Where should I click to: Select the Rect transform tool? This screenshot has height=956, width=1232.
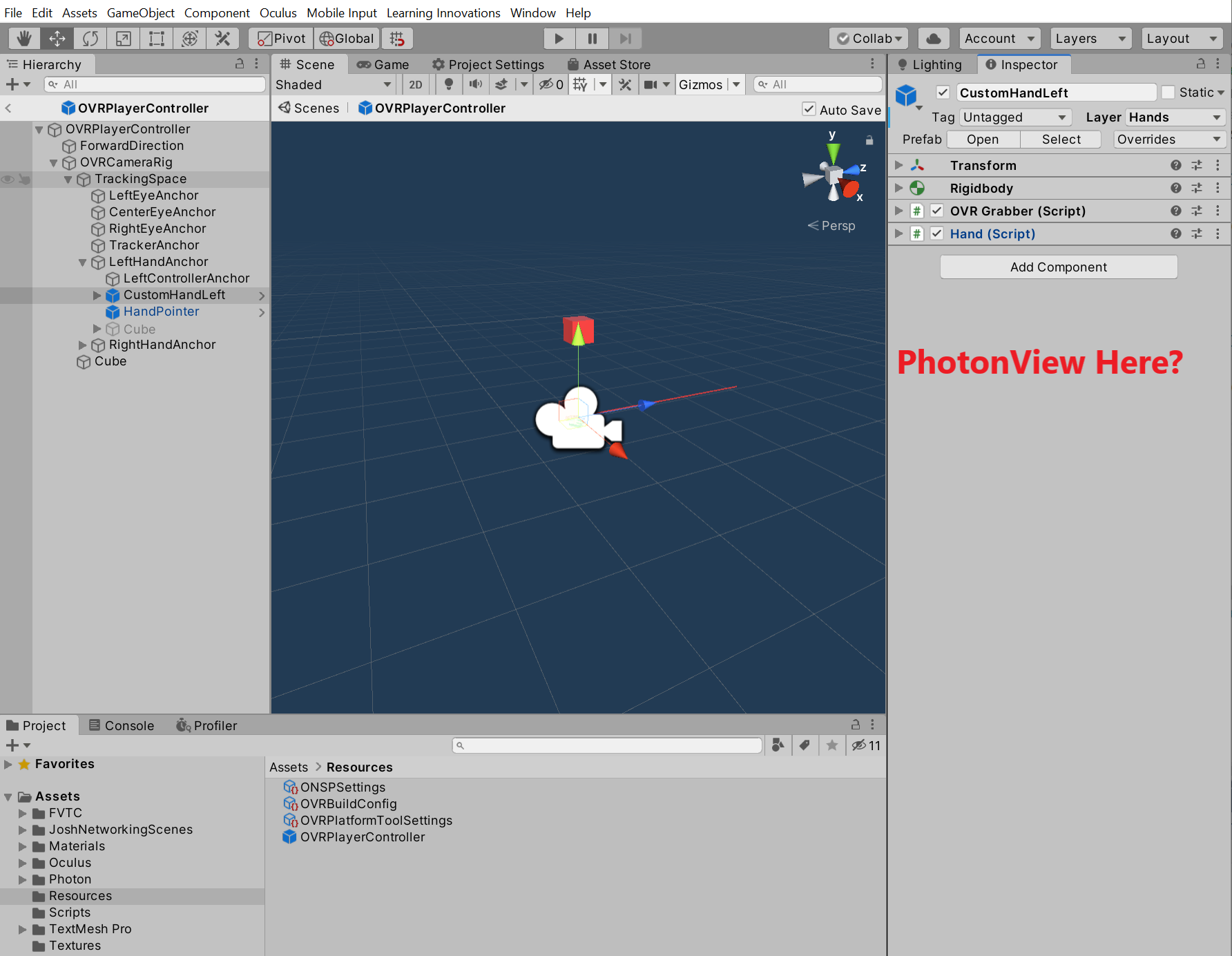[157, 39]
